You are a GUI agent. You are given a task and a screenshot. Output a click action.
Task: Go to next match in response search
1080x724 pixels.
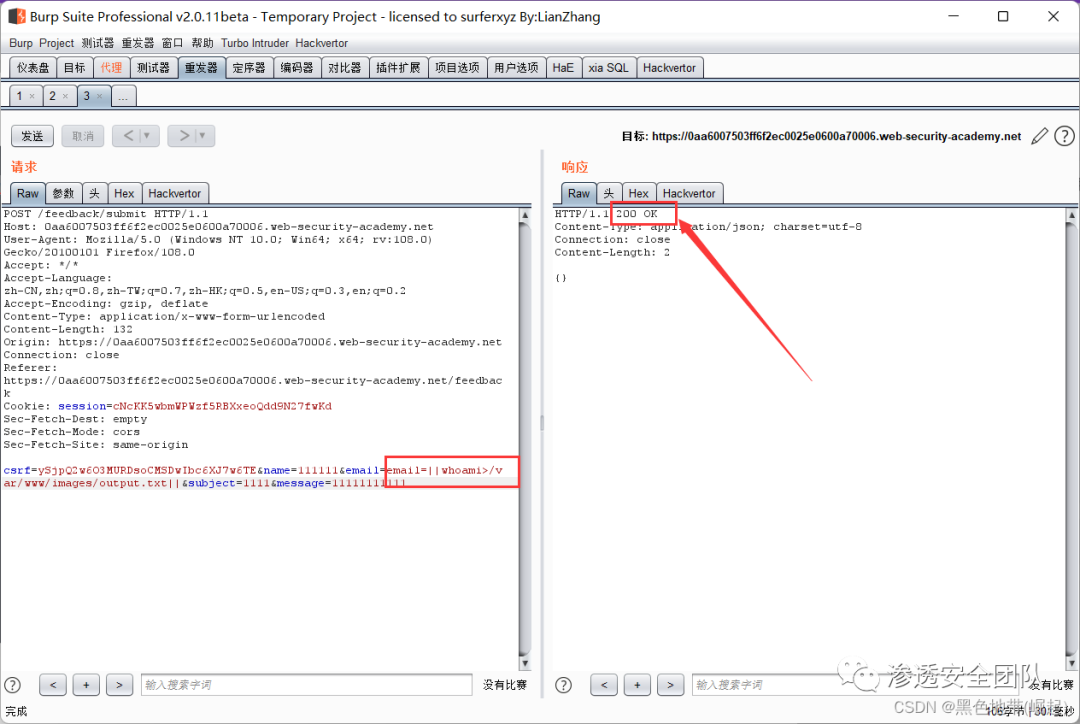670,685
